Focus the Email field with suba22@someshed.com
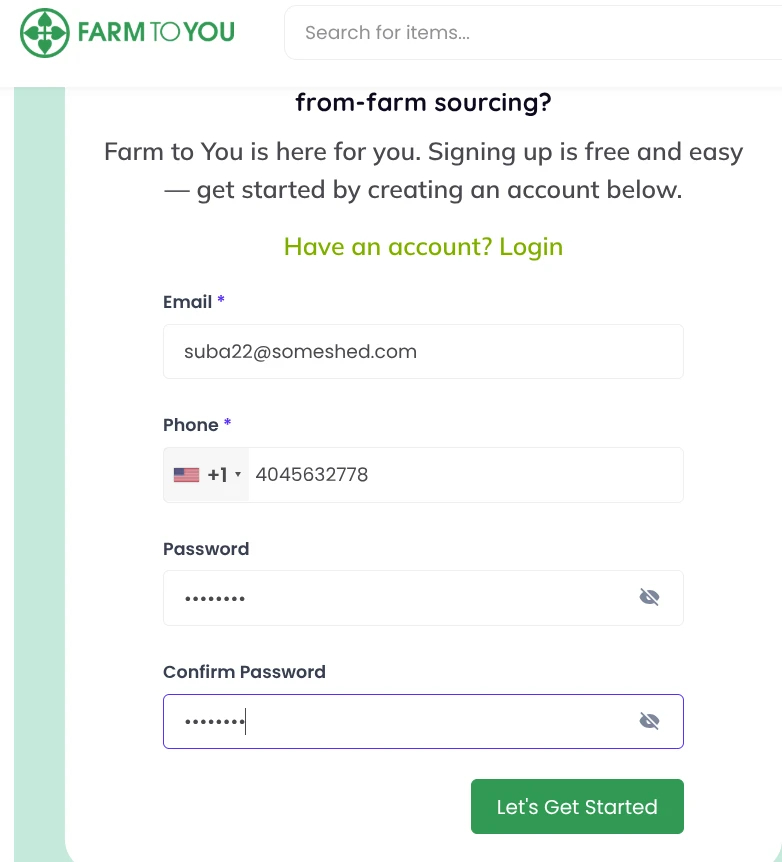Screen dimensions: 782x862 click(x=423, y=351)
